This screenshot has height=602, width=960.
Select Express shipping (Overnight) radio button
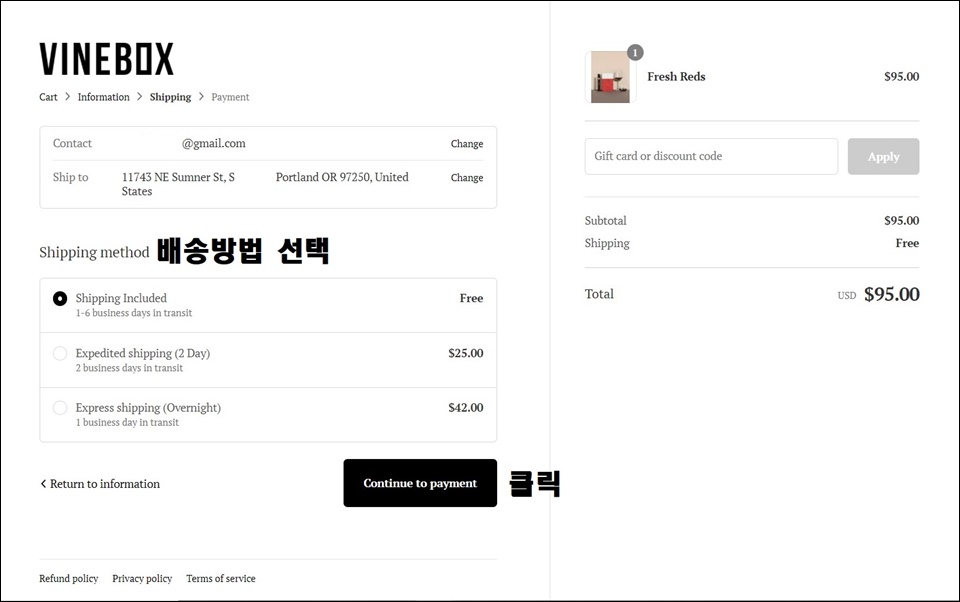[60, 408]
